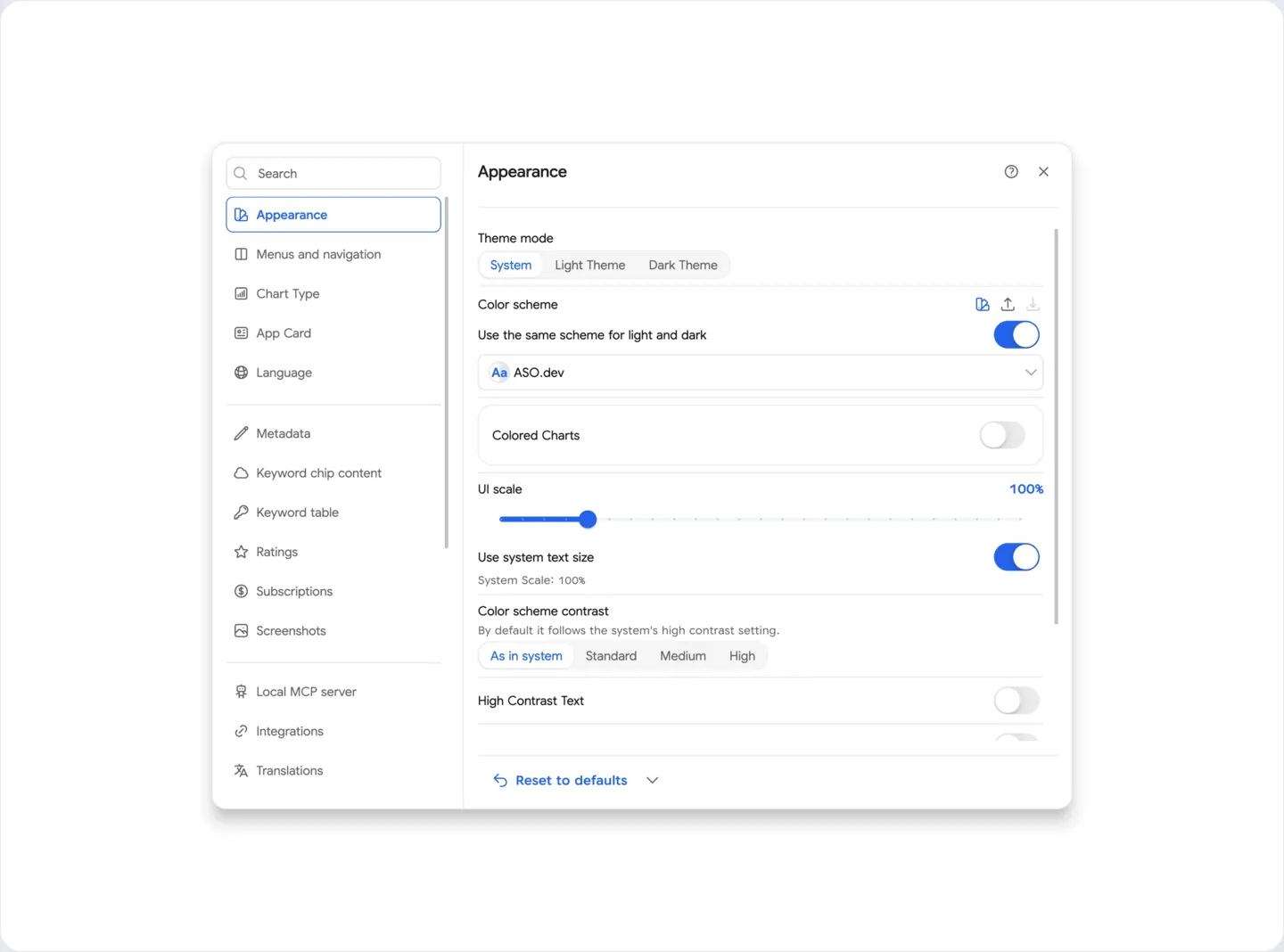Click the Translations icon in sidebar
Image resolution: width=1284 pixels, height=952 pixels.
pos(241,771)
